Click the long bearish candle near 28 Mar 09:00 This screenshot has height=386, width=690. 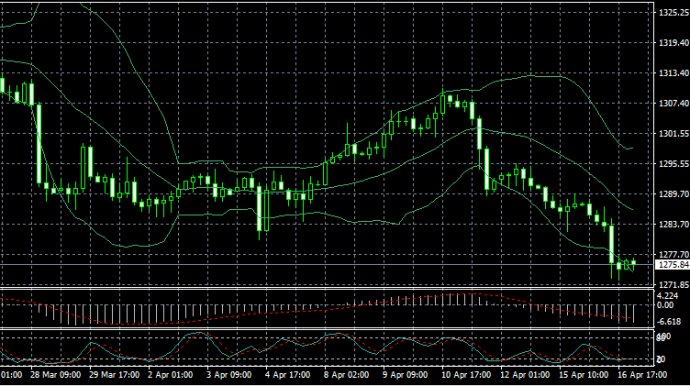tap(39, 144)
